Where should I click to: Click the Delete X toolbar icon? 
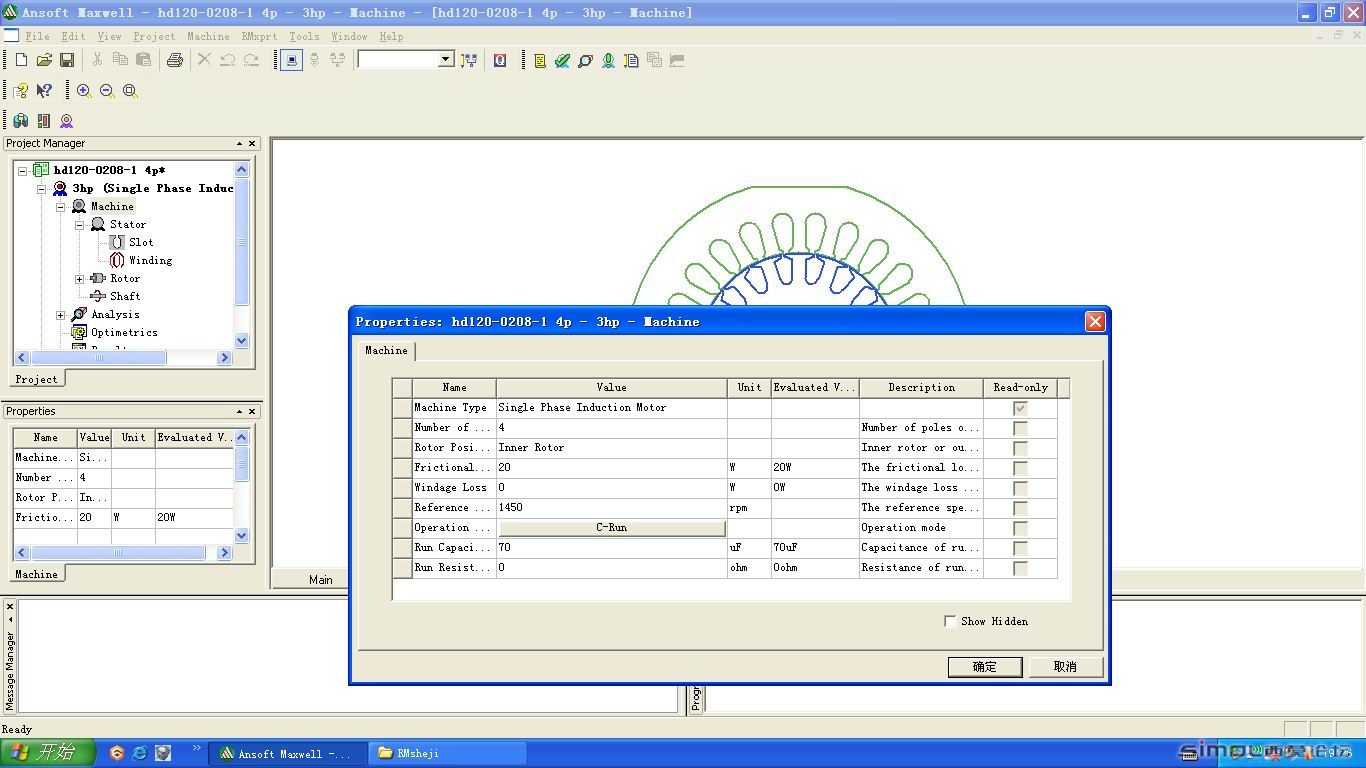pyautogui.click(x=204, y=60)
